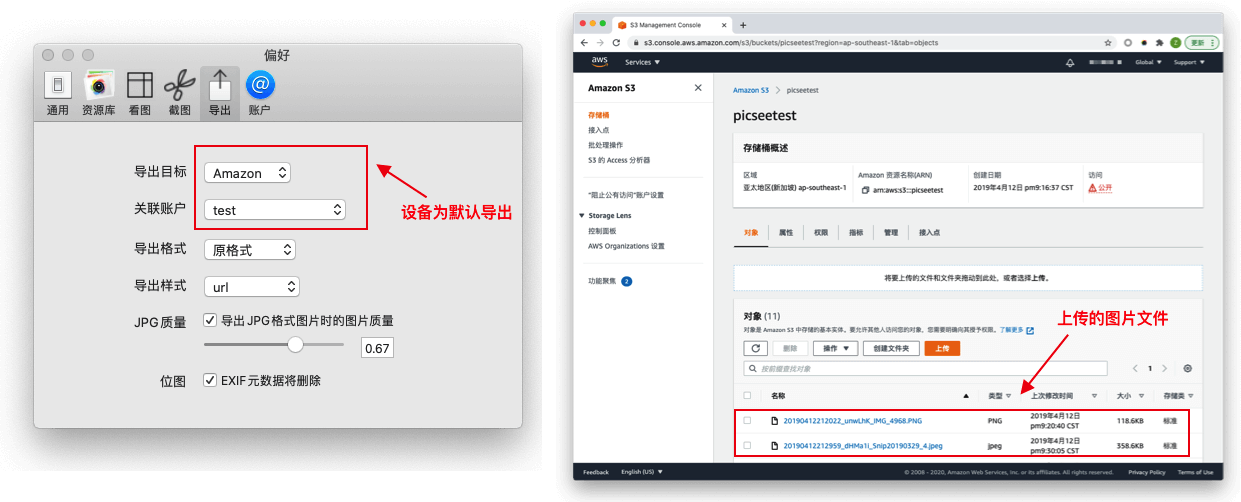1241x502 pixels.
Task: Go to previous objects page arrow
Action: [x=1136, y=369]
